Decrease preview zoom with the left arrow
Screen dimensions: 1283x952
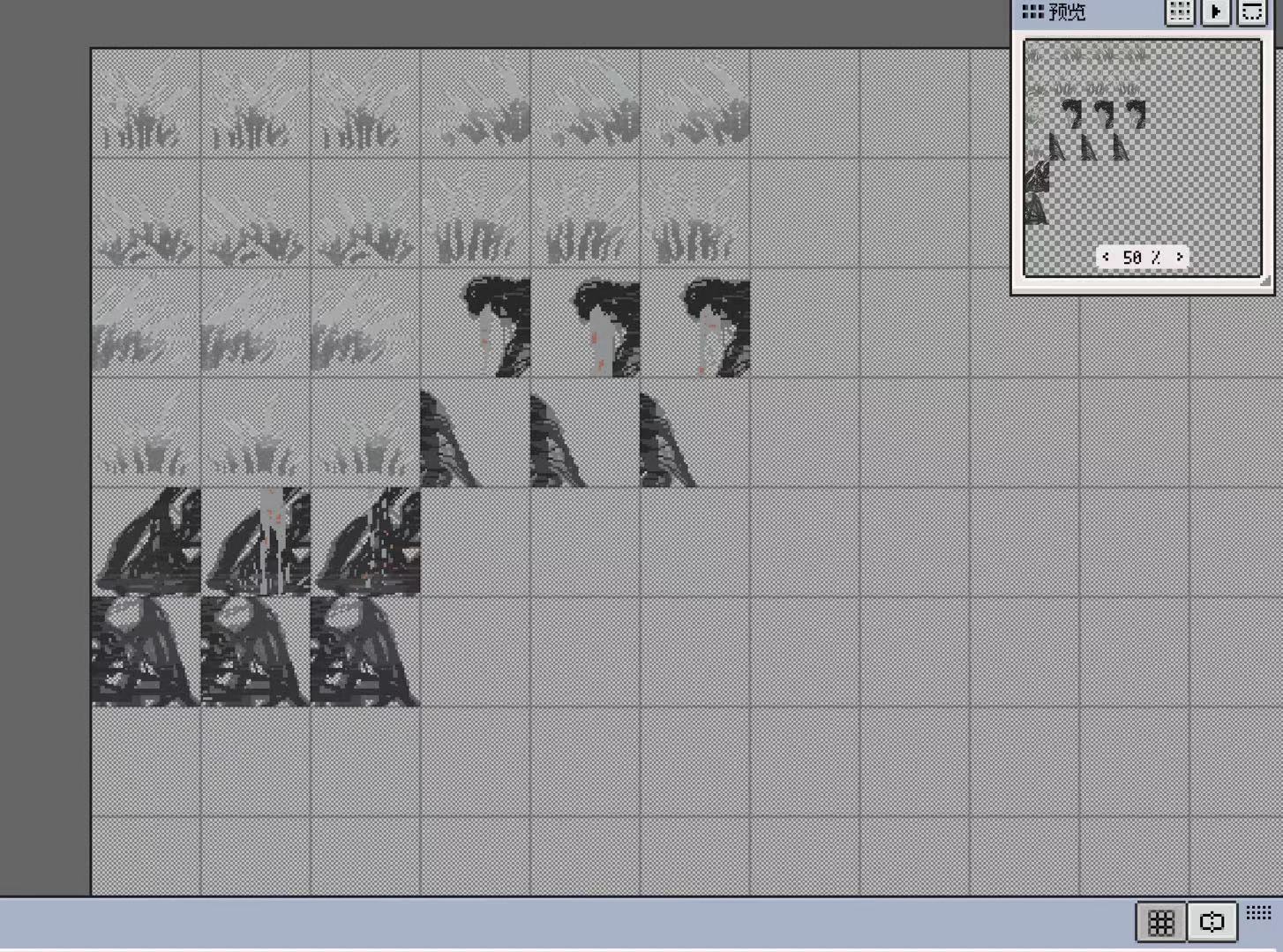pos(1107,257)
